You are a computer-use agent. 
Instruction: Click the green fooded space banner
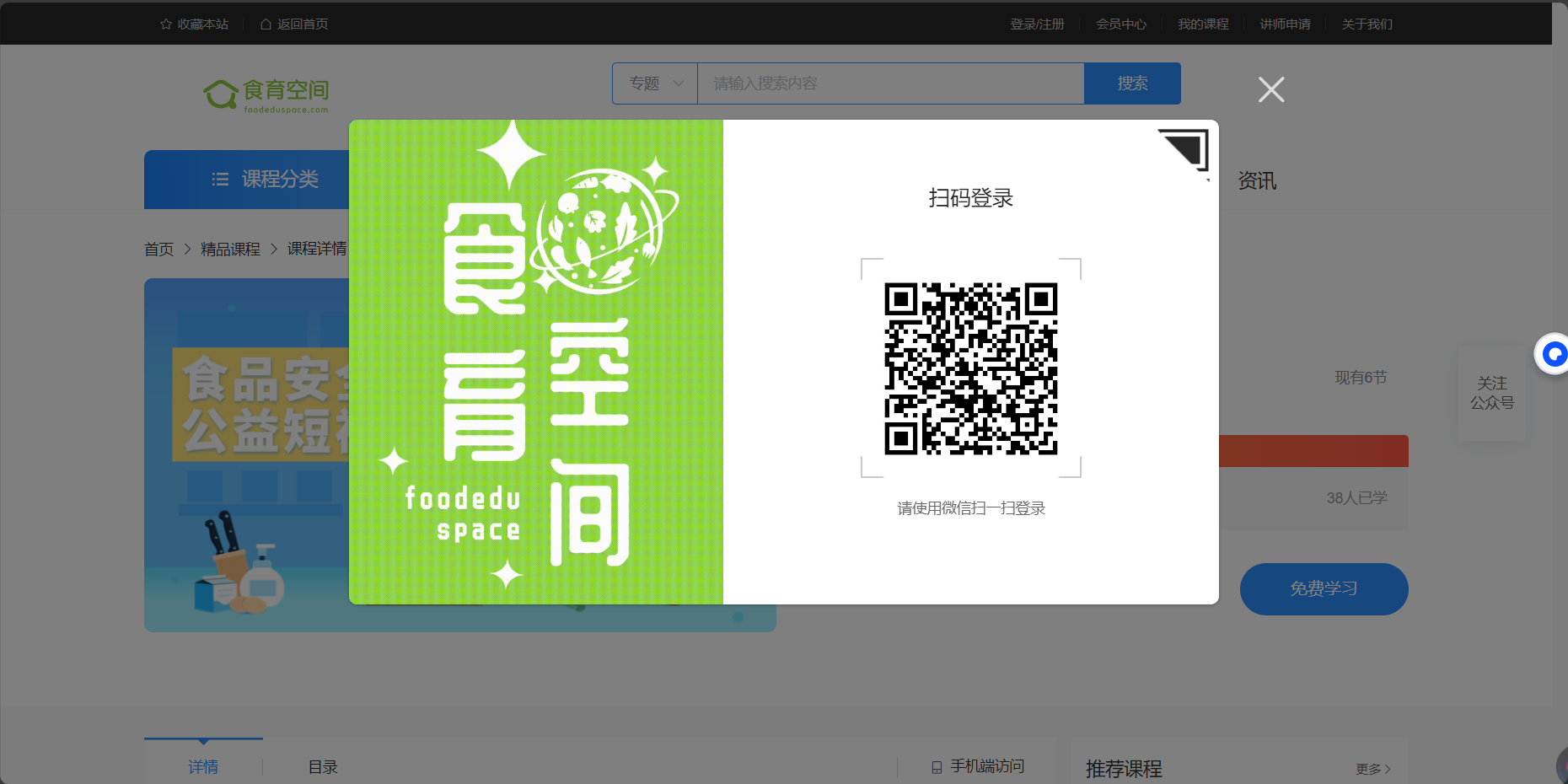coord(536,362)
